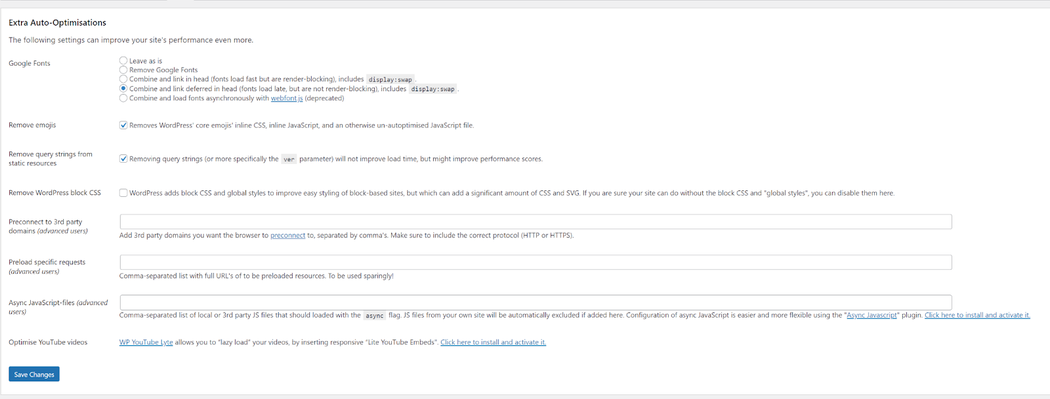Choose load fonts asynchronously with webfont.js option
This screenshot has height=399, width=1050.
click(123, 98)
